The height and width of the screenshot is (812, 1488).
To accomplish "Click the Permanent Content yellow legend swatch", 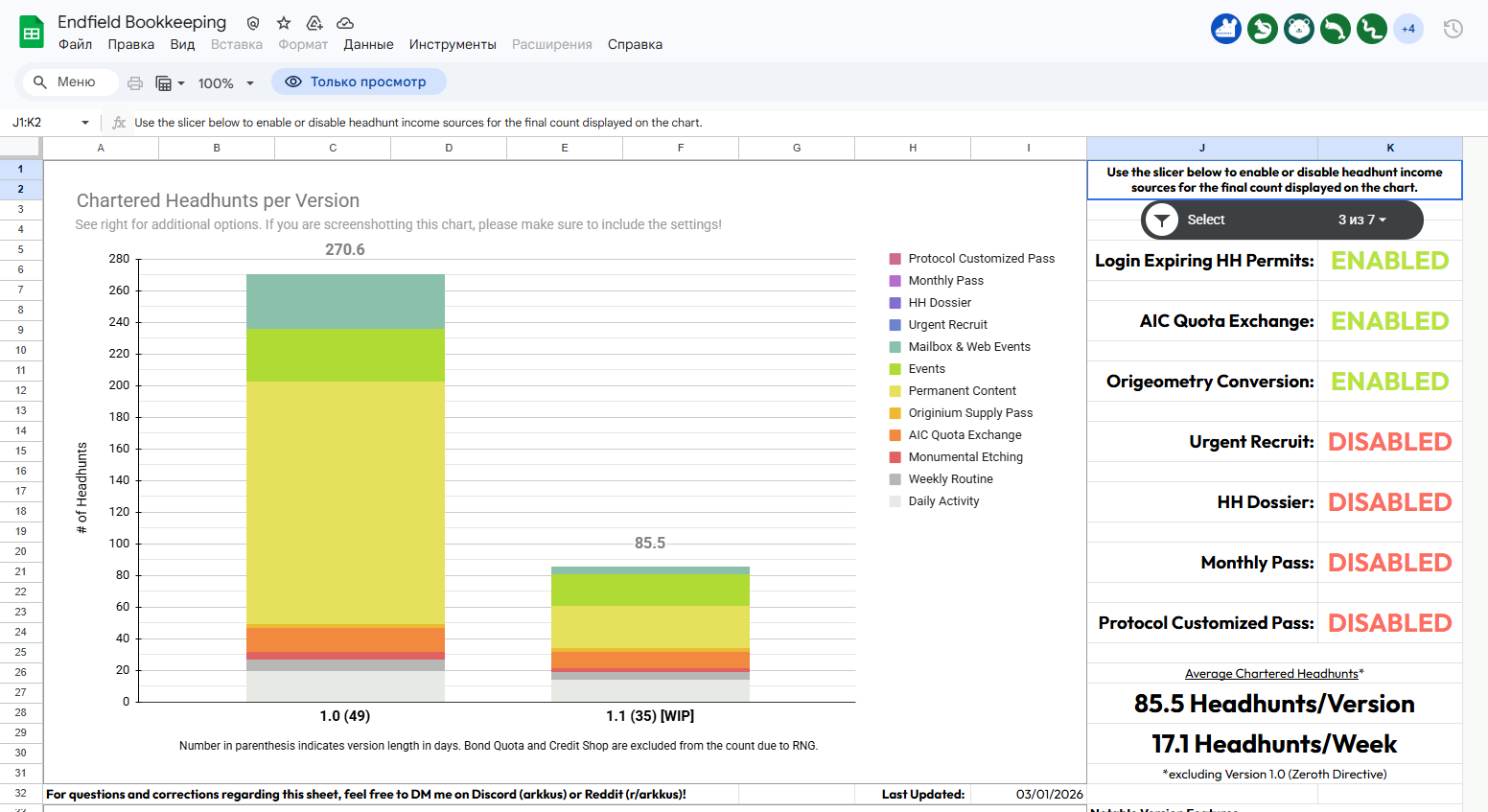I will point(895,391).
